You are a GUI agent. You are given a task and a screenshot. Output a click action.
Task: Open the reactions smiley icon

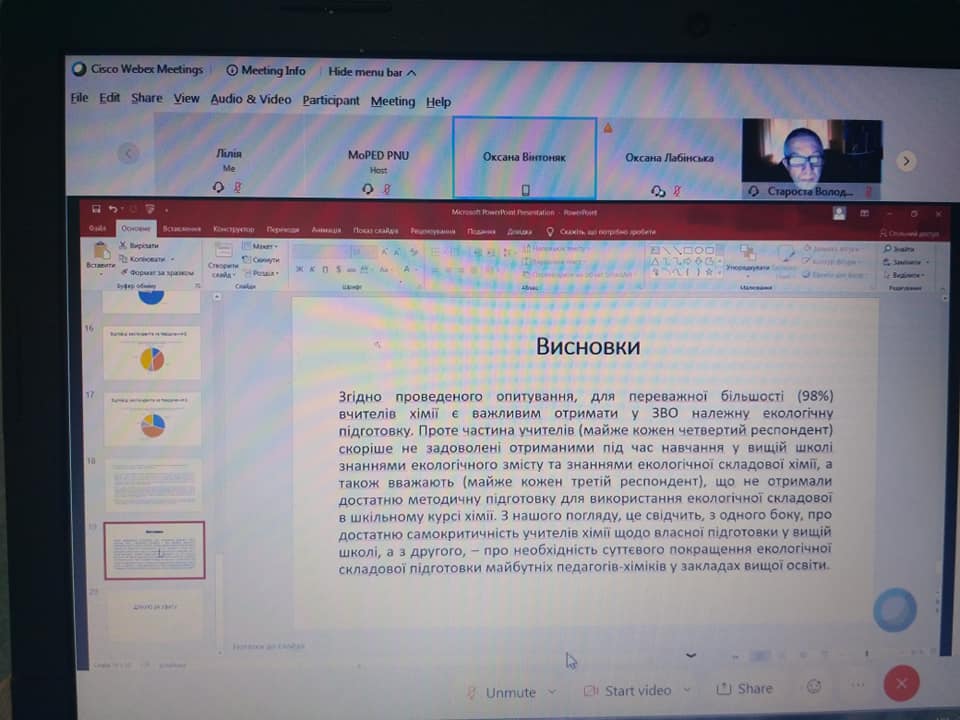point(814,687)
